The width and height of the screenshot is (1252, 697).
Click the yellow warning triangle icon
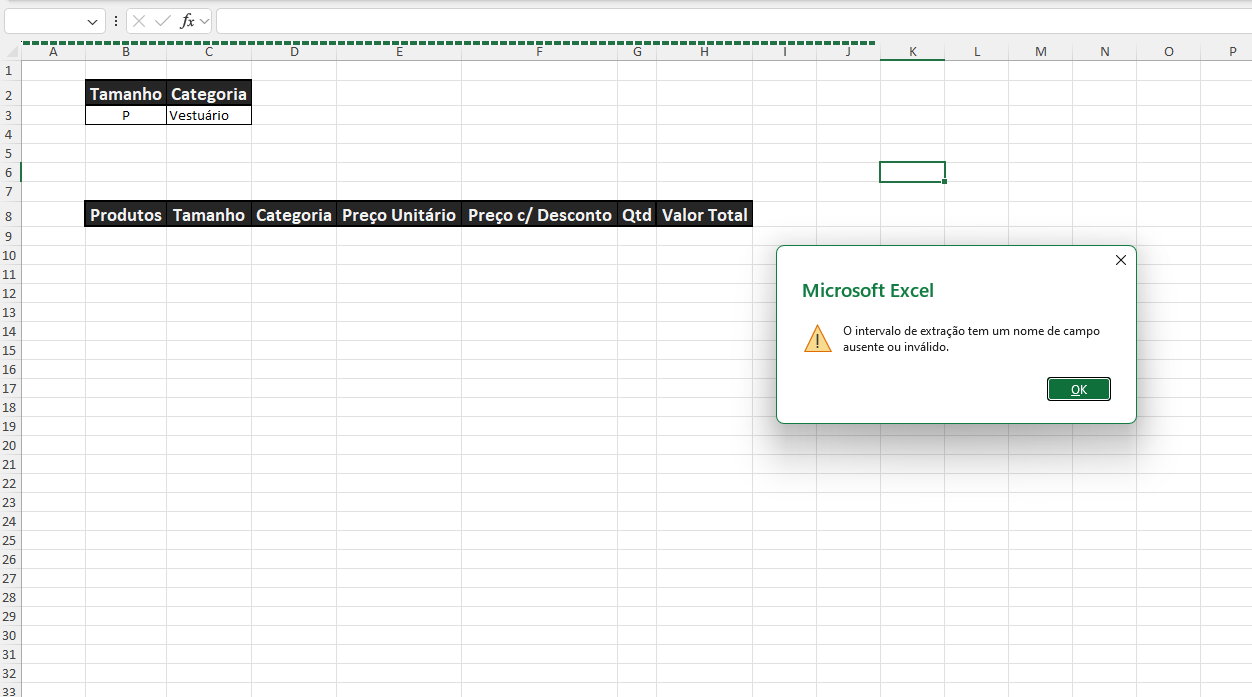coord(817,339)
